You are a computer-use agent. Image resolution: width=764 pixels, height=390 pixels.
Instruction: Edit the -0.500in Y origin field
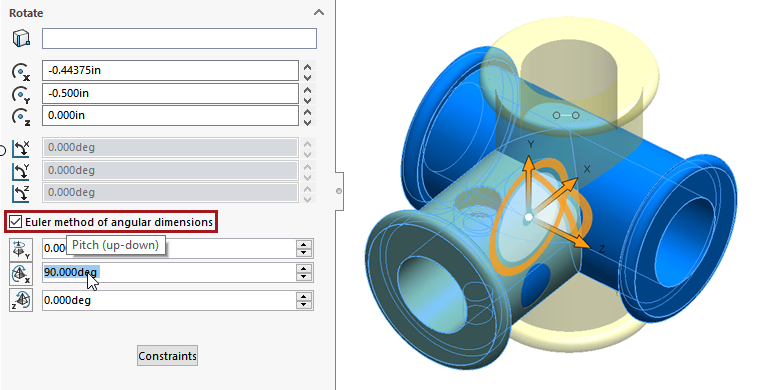tap(170, 94)
